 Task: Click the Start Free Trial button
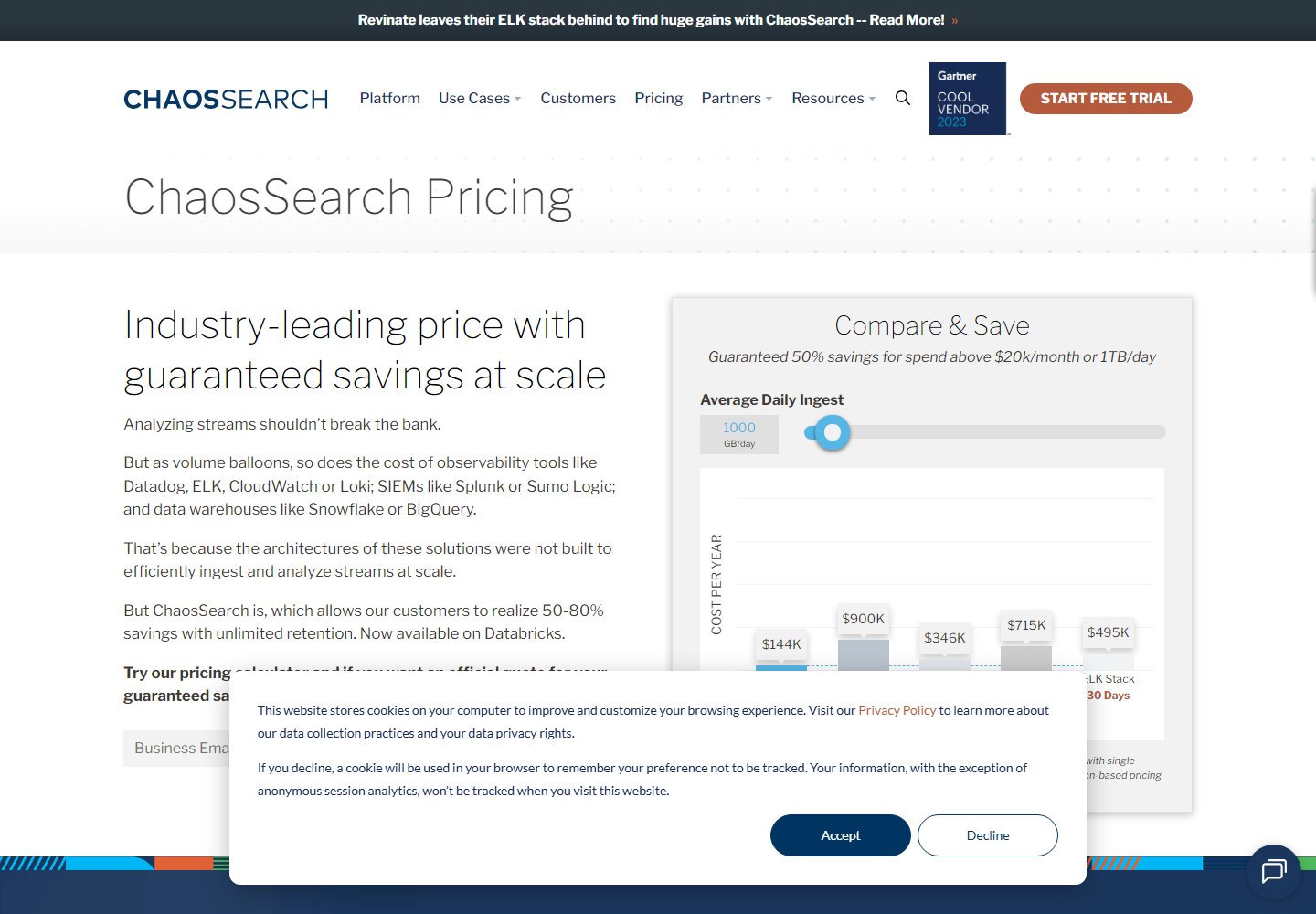point(1106,99)
